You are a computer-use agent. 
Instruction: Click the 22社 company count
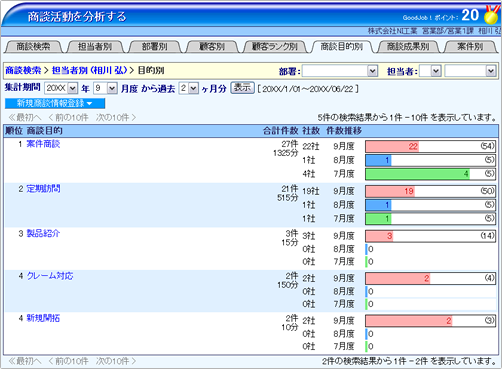pyautogui.click(x=311, y=146)
